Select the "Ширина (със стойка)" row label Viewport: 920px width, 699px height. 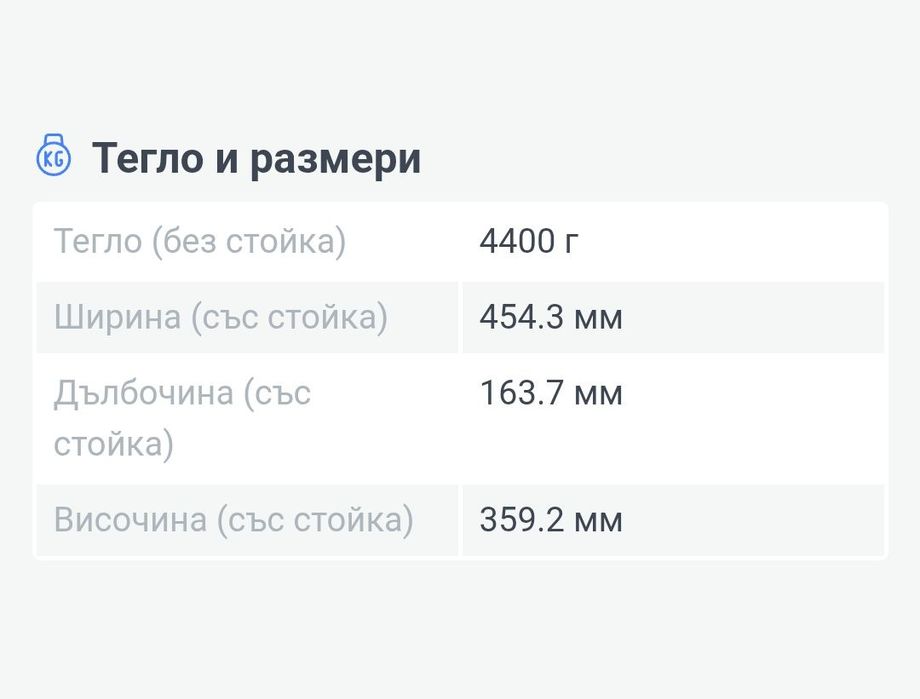pos(220,317)
